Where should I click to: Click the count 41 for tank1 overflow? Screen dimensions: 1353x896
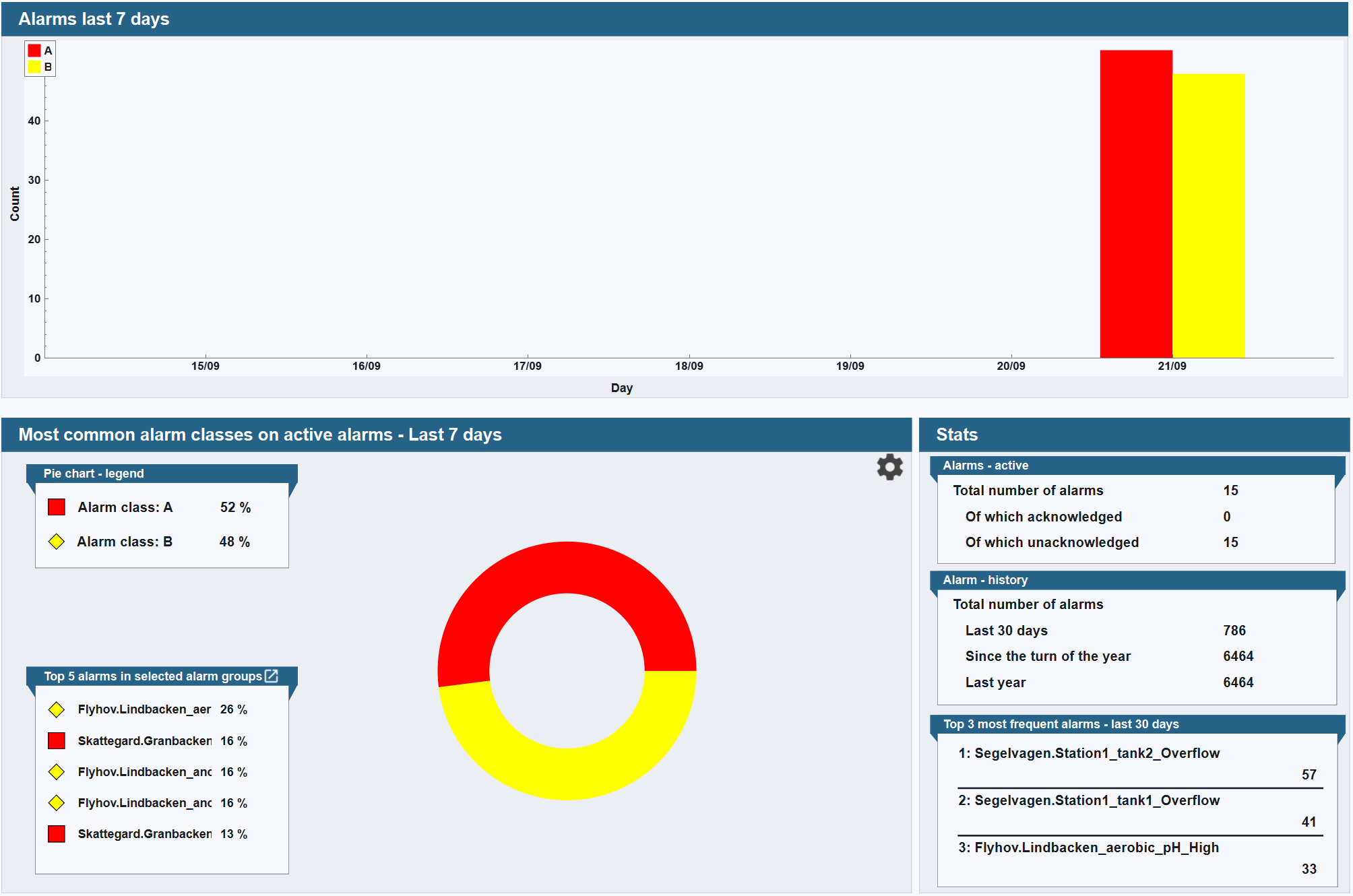(x=1309, y=822)
